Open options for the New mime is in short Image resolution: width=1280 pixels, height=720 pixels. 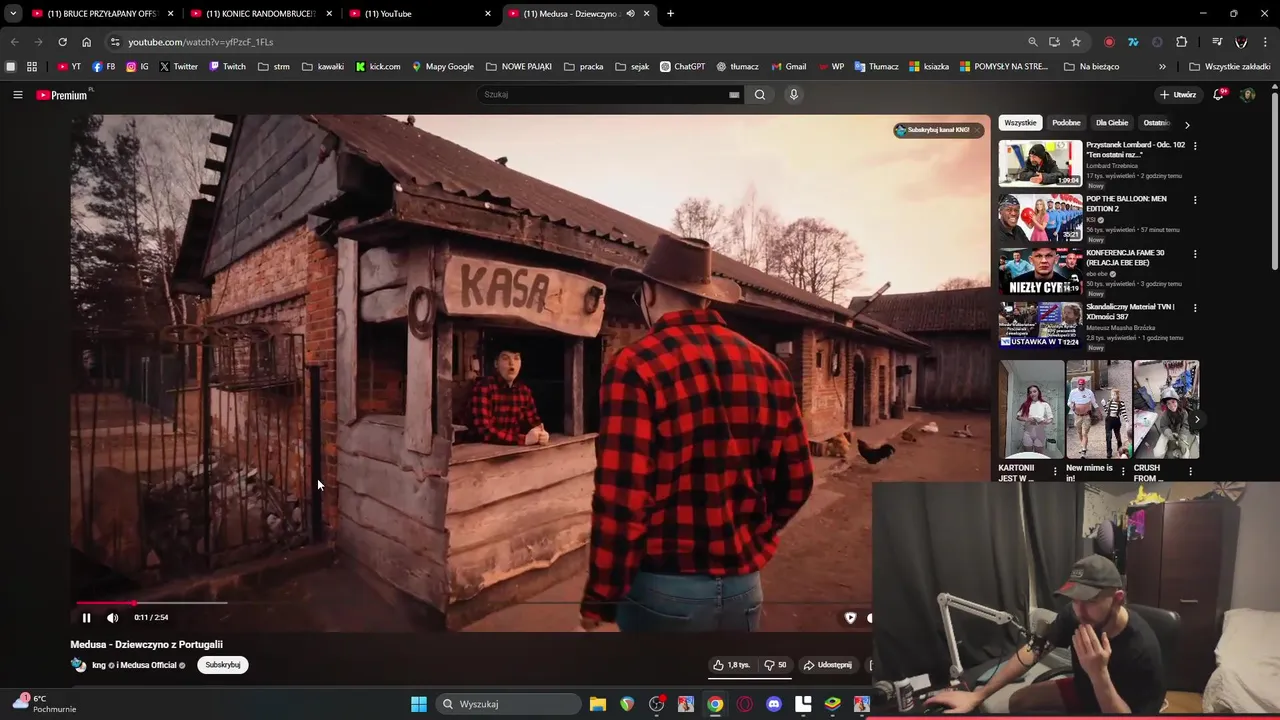1123,471
